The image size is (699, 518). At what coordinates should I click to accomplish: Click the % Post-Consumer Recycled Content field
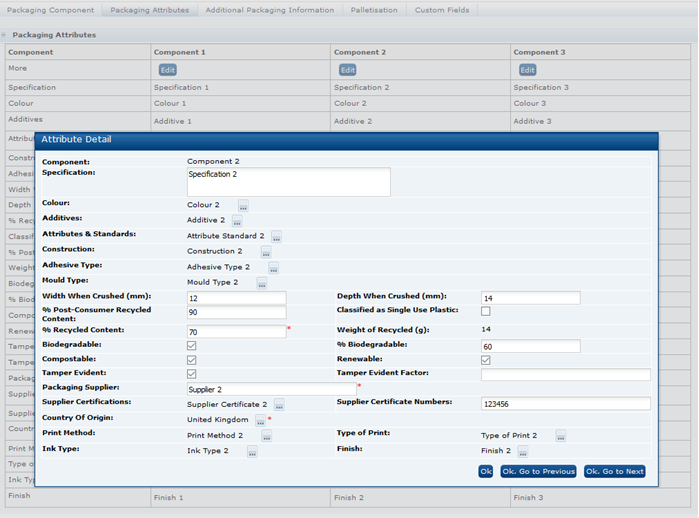click(x=236, y=312)
